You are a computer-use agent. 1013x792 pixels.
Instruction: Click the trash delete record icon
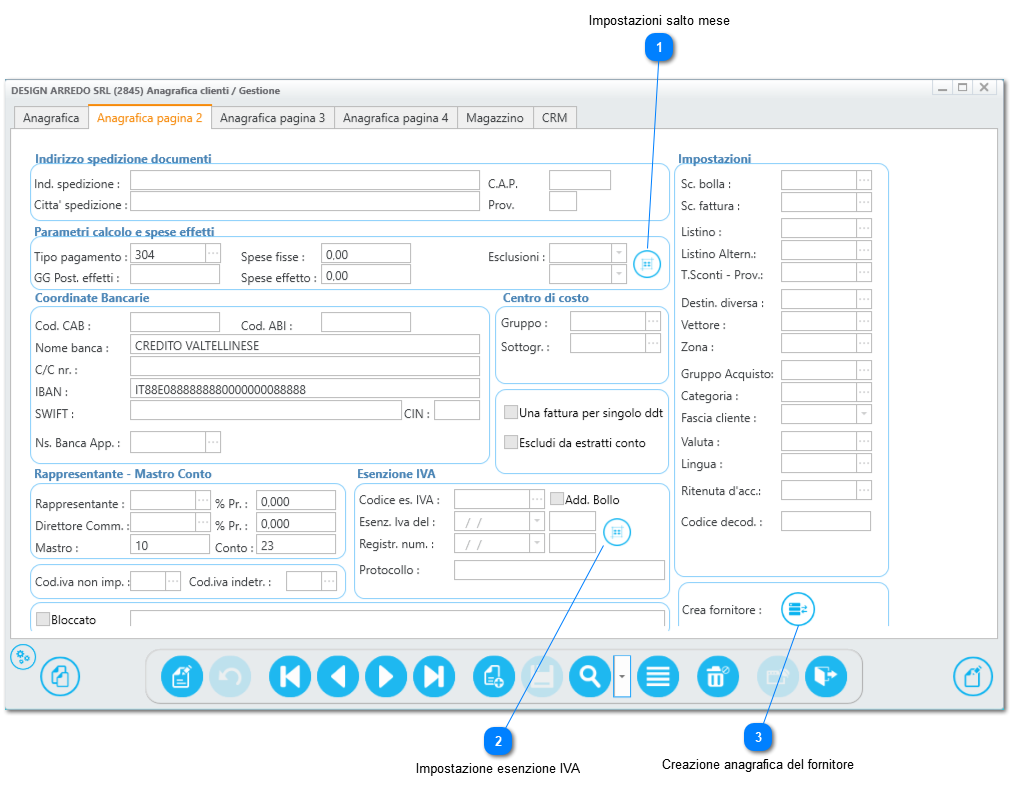click(718, 676)
